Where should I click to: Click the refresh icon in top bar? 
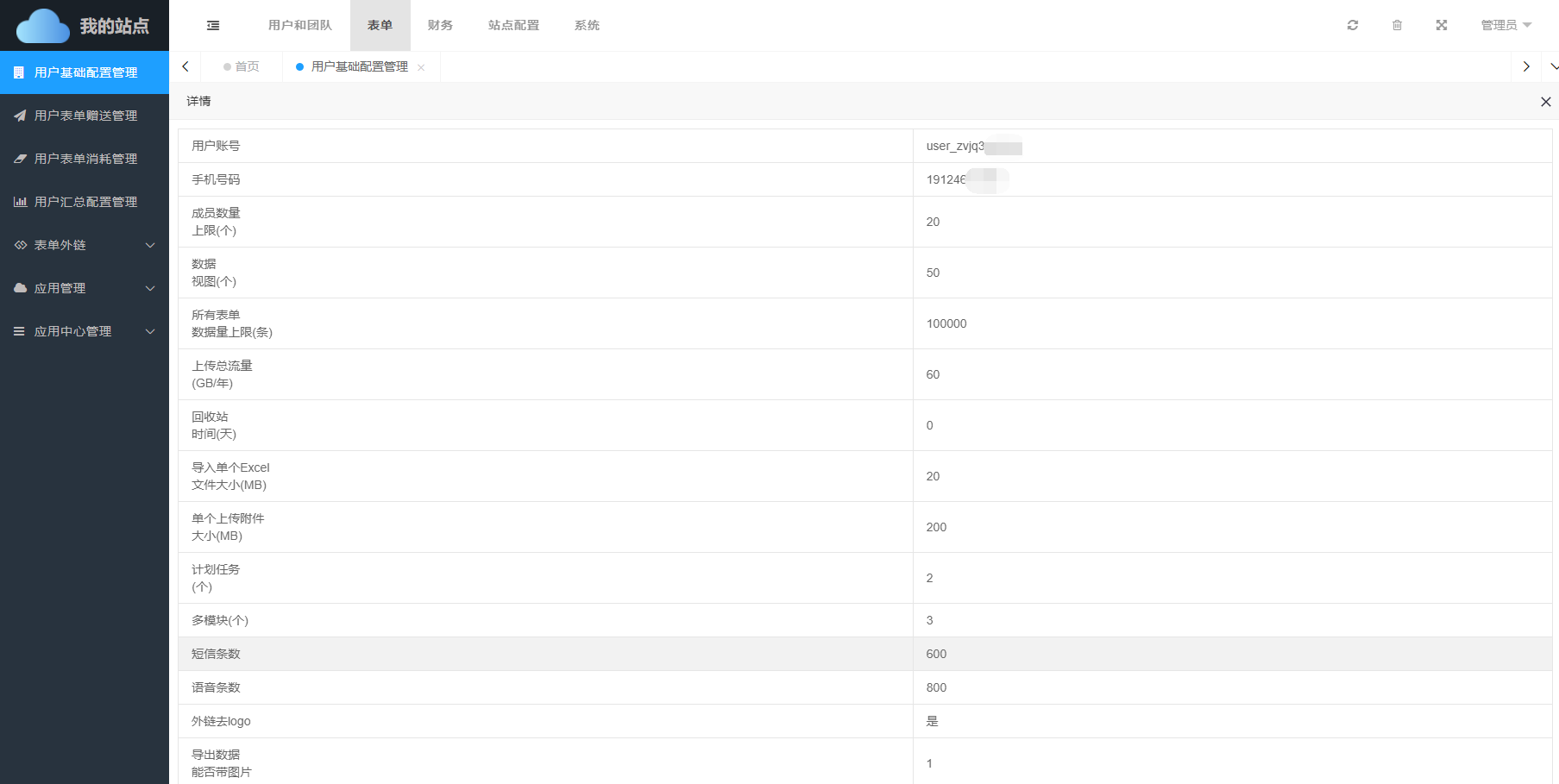click(1352, 26)
